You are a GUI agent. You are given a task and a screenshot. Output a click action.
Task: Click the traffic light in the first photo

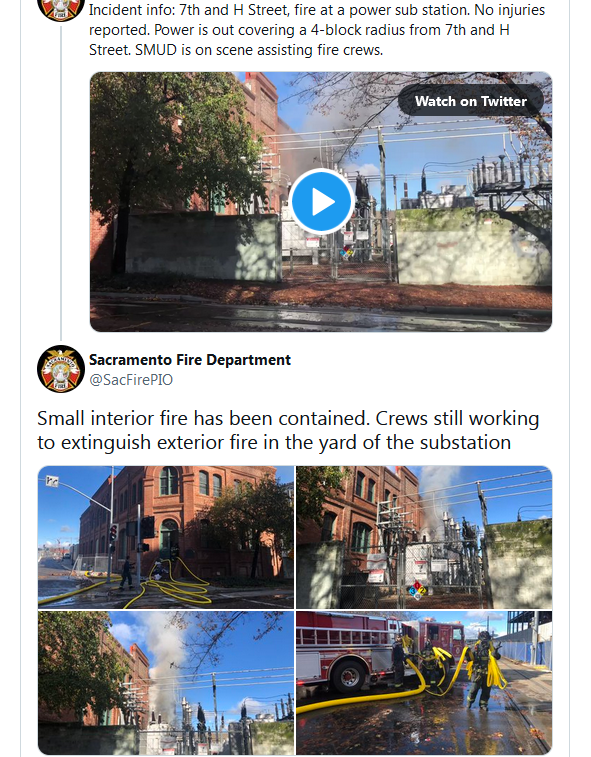[x=114, y=532]
